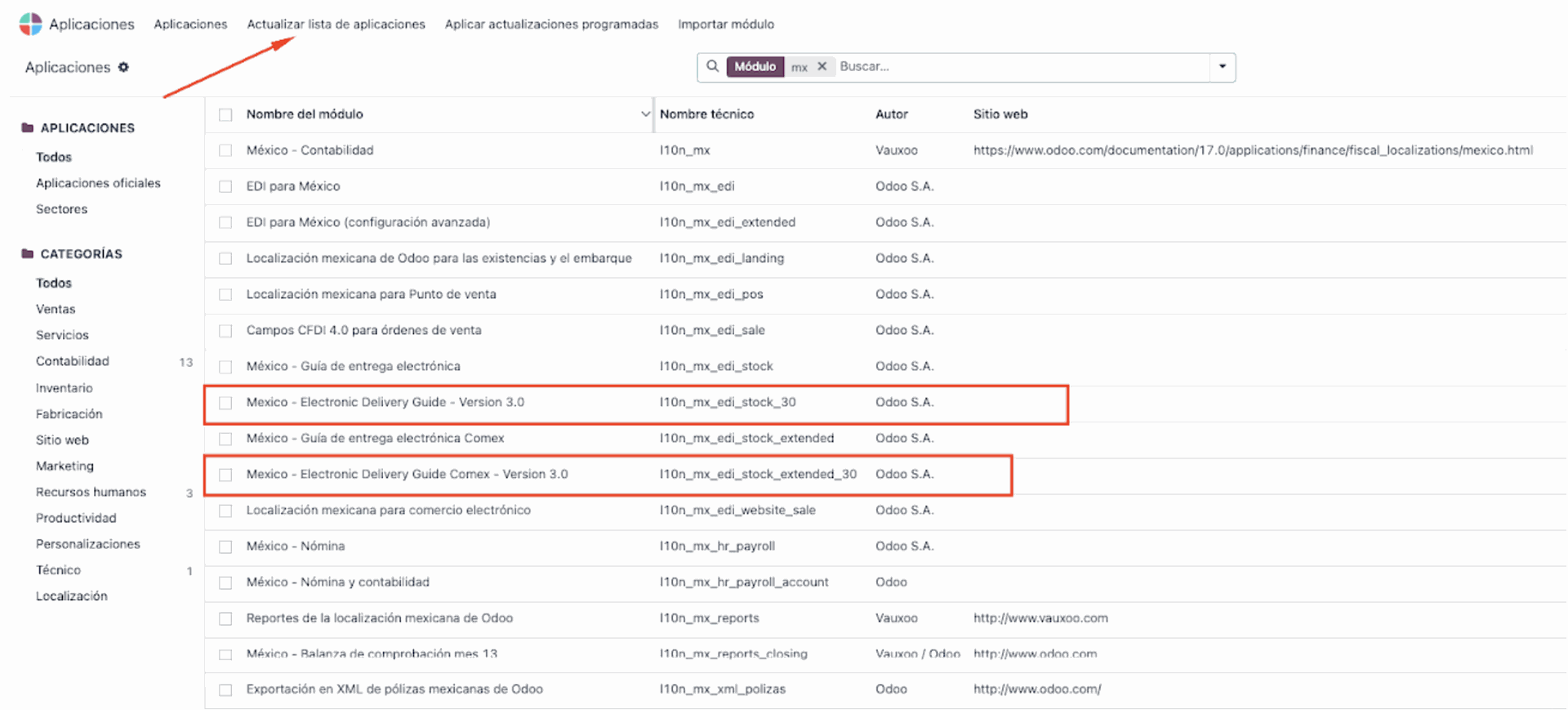Click the magnifying glass search icon
The height and width of the screenshot is (710, 1568).
point(712,66)
